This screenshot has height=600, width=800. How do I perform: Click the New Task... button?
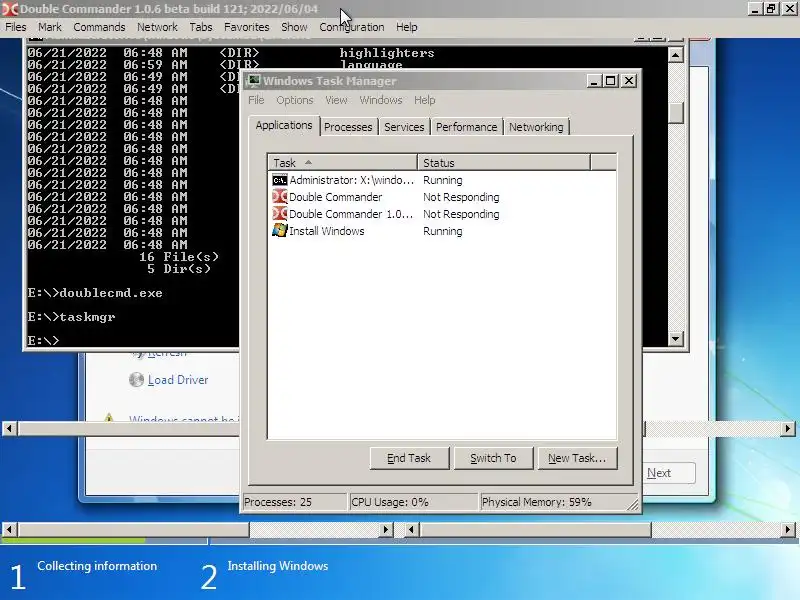pos(577,458)
